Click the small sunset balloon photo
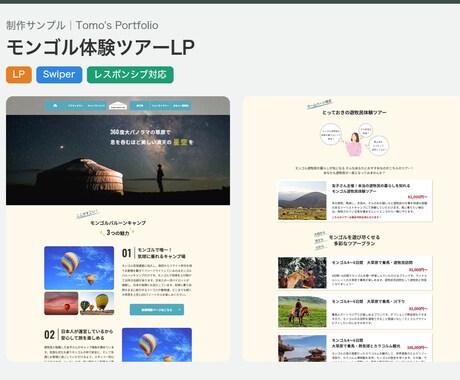This screenshot has height=380, width=460. click(61, 303)
